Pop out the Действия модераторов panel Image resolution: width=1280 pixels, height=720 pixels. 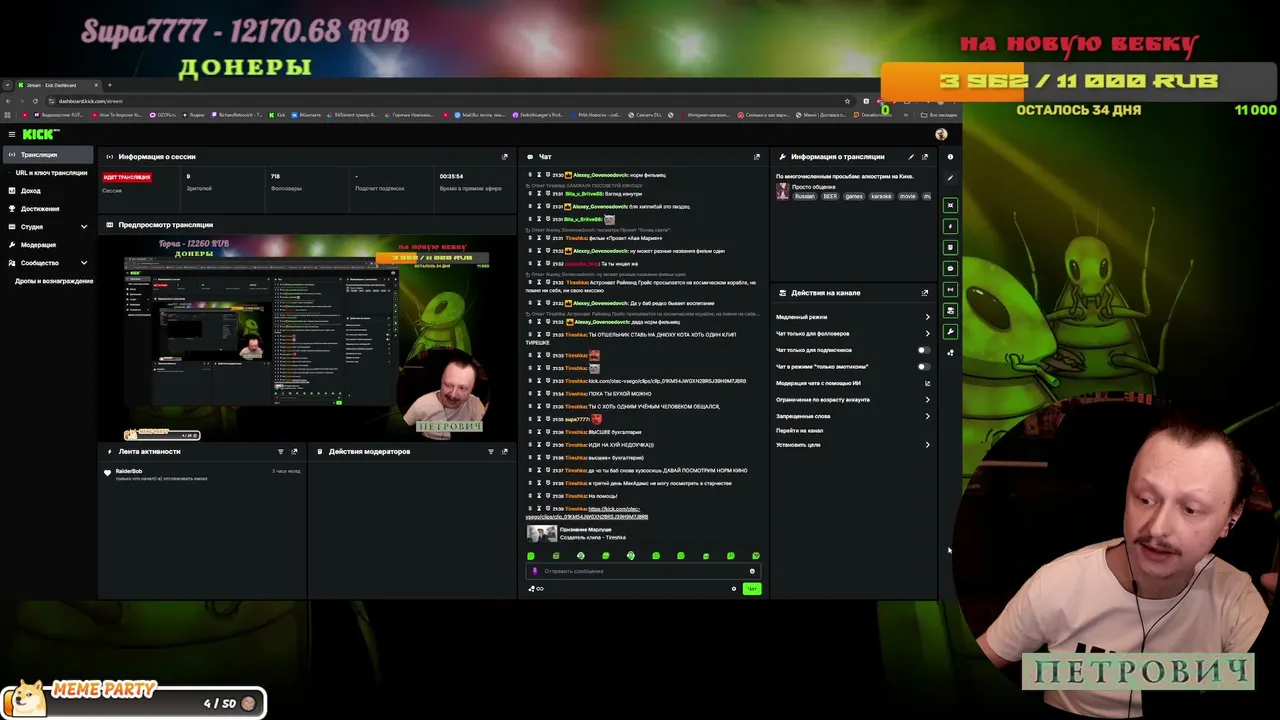(x=505, y=452)
